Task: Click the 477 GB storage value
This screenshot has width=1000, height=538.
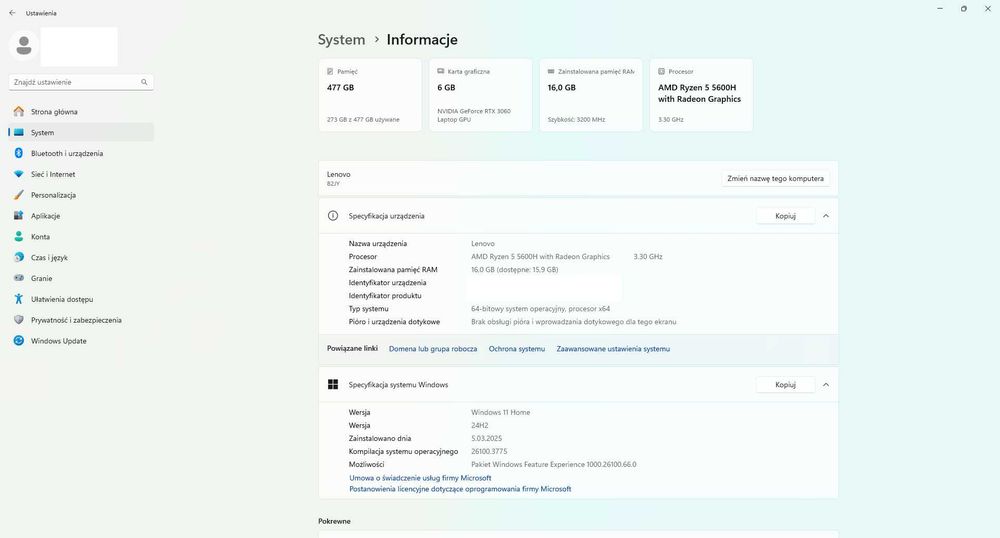Action: [340, 87]
